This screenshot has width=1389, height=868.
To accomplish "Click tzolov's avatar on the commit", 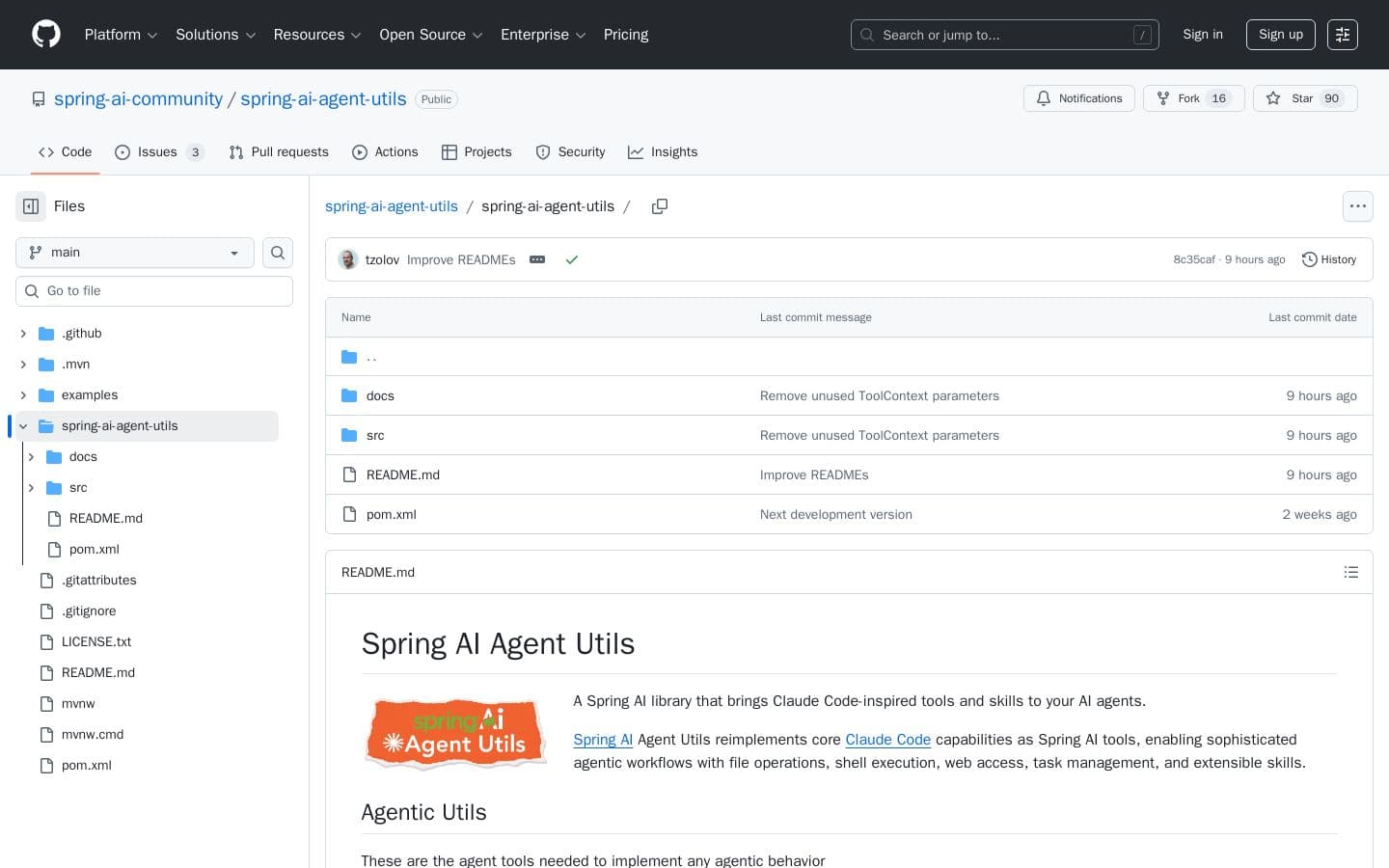I will 348,259.
